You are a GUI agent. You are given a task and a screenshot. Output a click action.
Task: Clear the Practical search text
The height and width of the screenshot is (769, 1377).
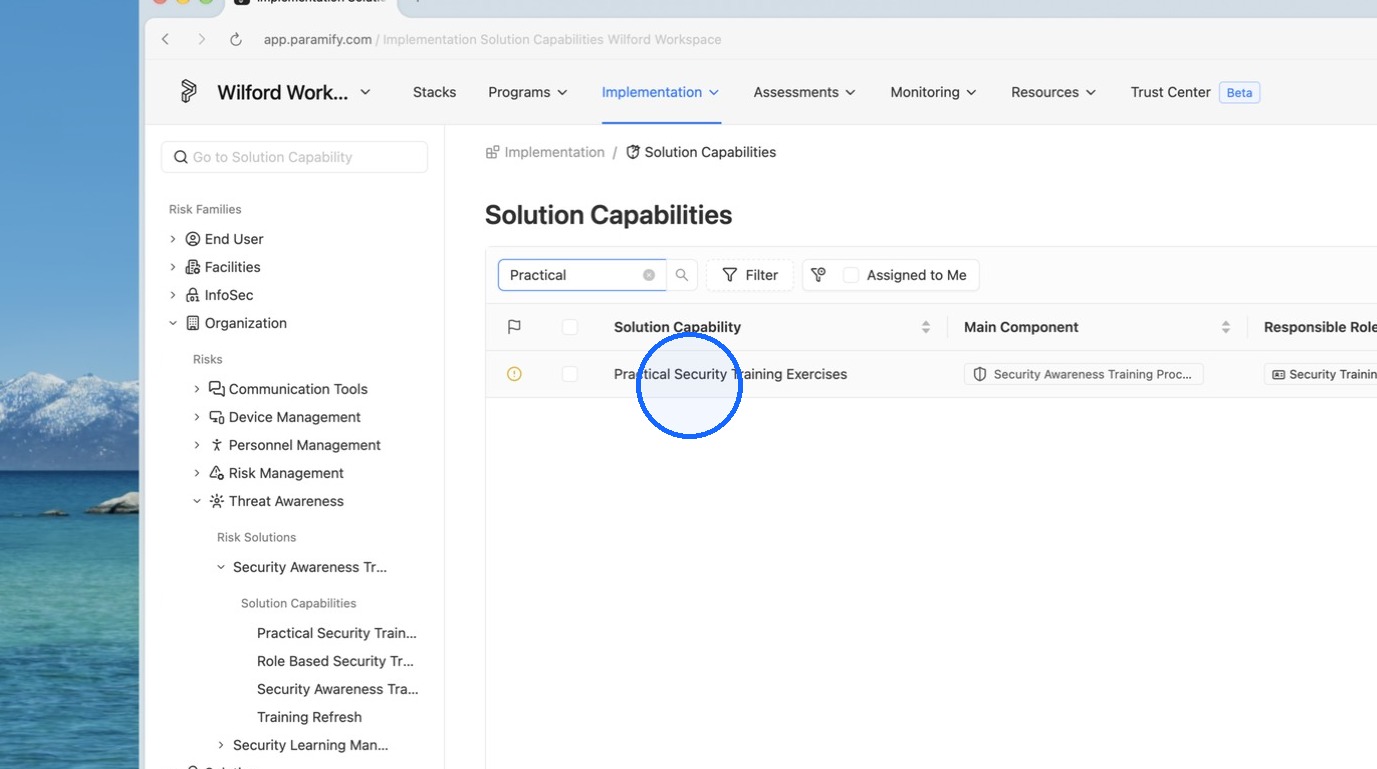(x=649, y=275)
